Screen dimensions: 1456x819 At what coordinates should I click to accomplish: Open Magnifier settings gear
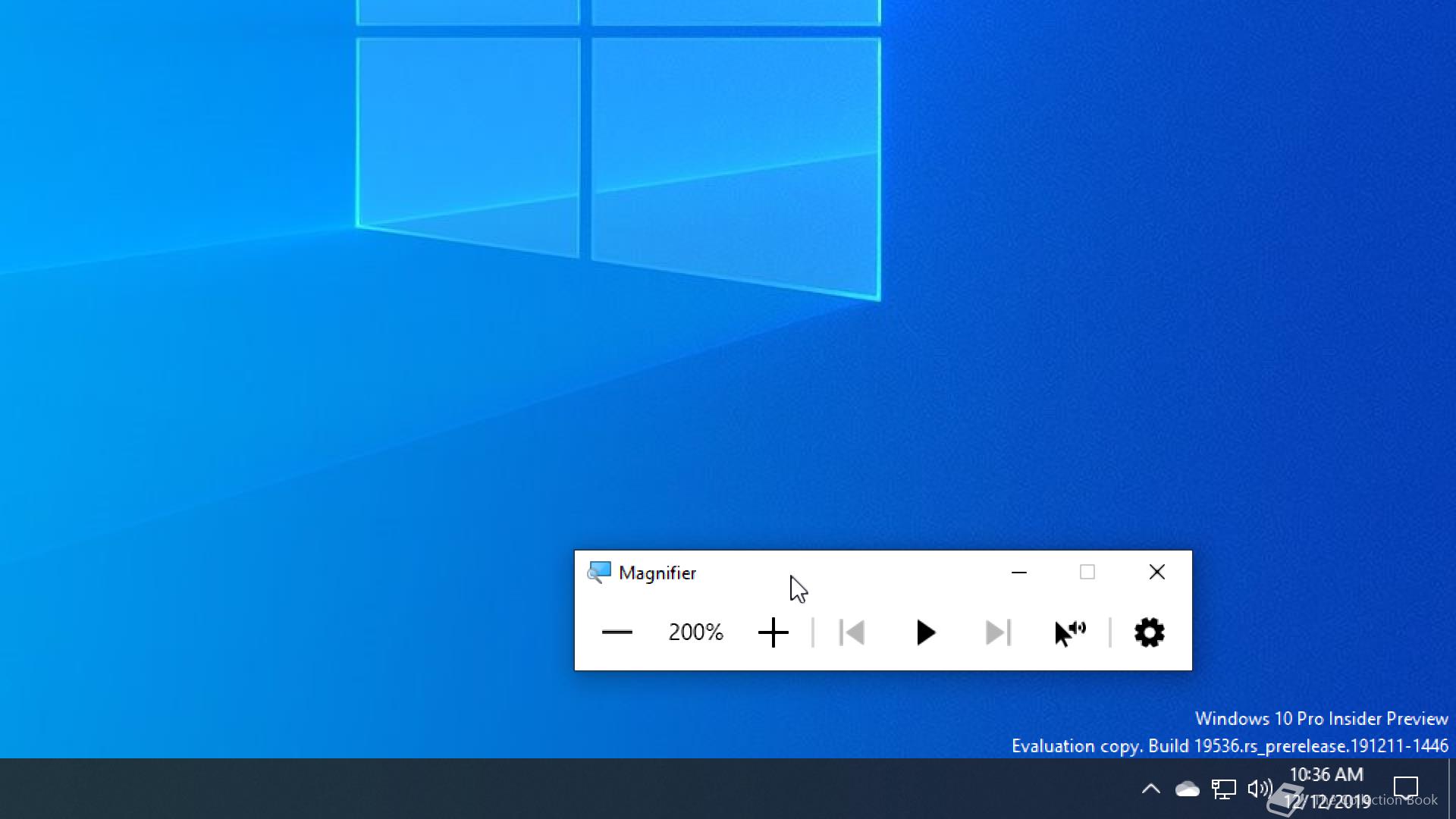[1149, 632]
